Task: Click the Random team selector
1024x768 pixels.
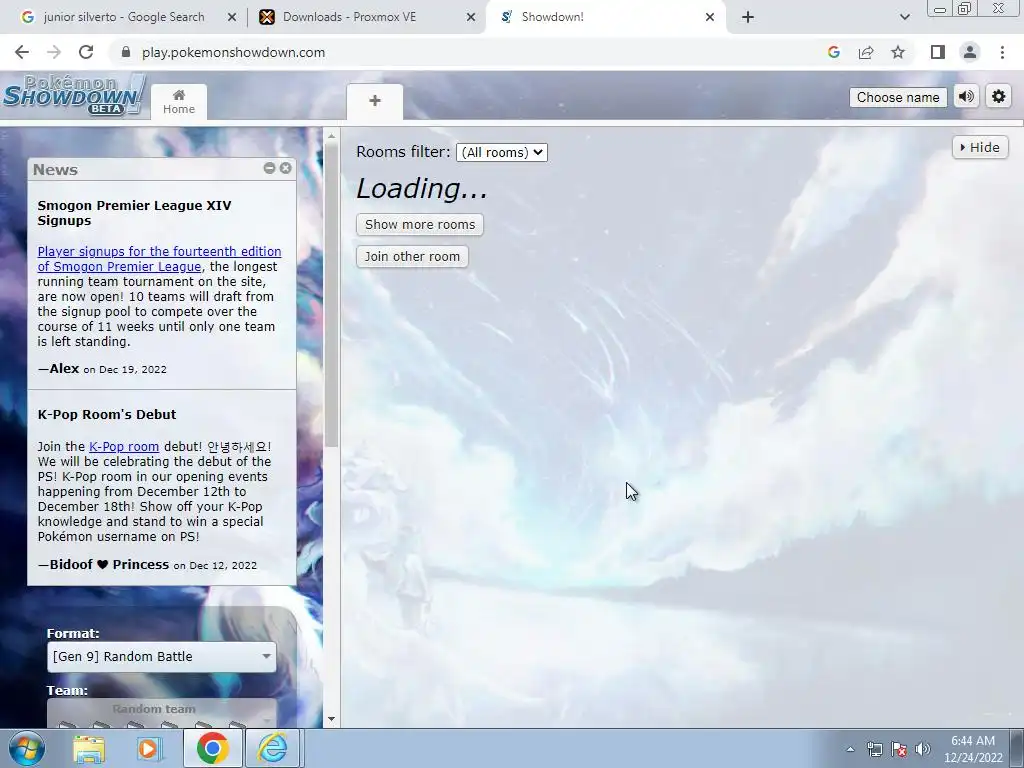Action: pyautogui.click(x=161, y=712)
